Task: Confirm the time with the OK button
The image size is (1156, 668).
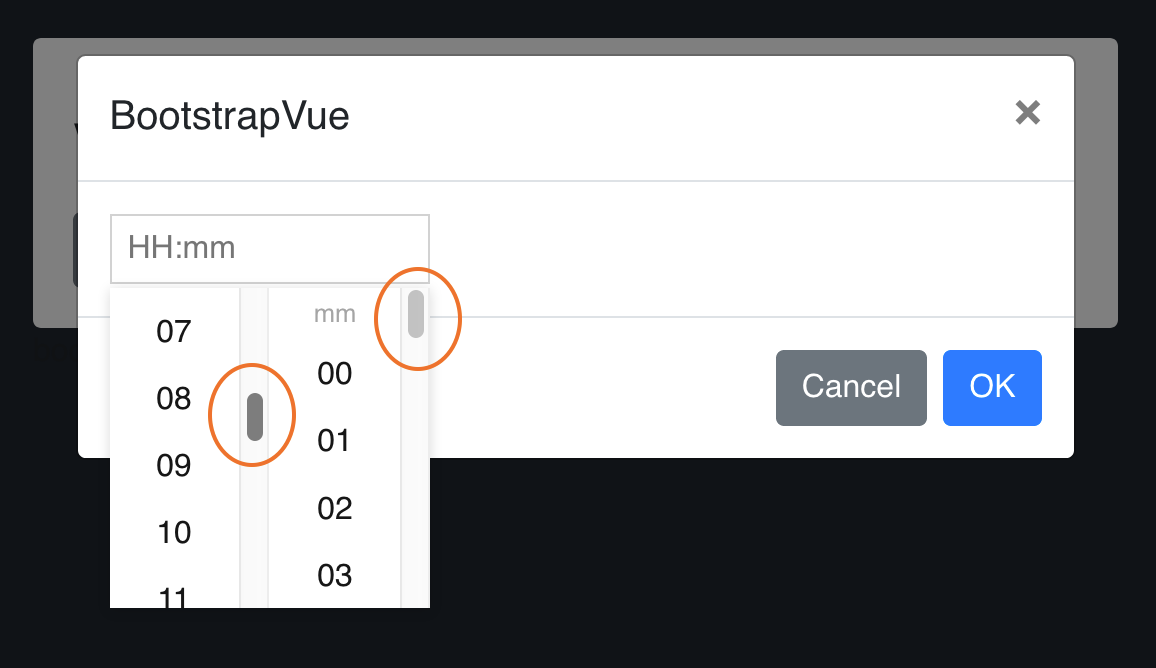Action: pyautogui.click(x=992, y=388)
